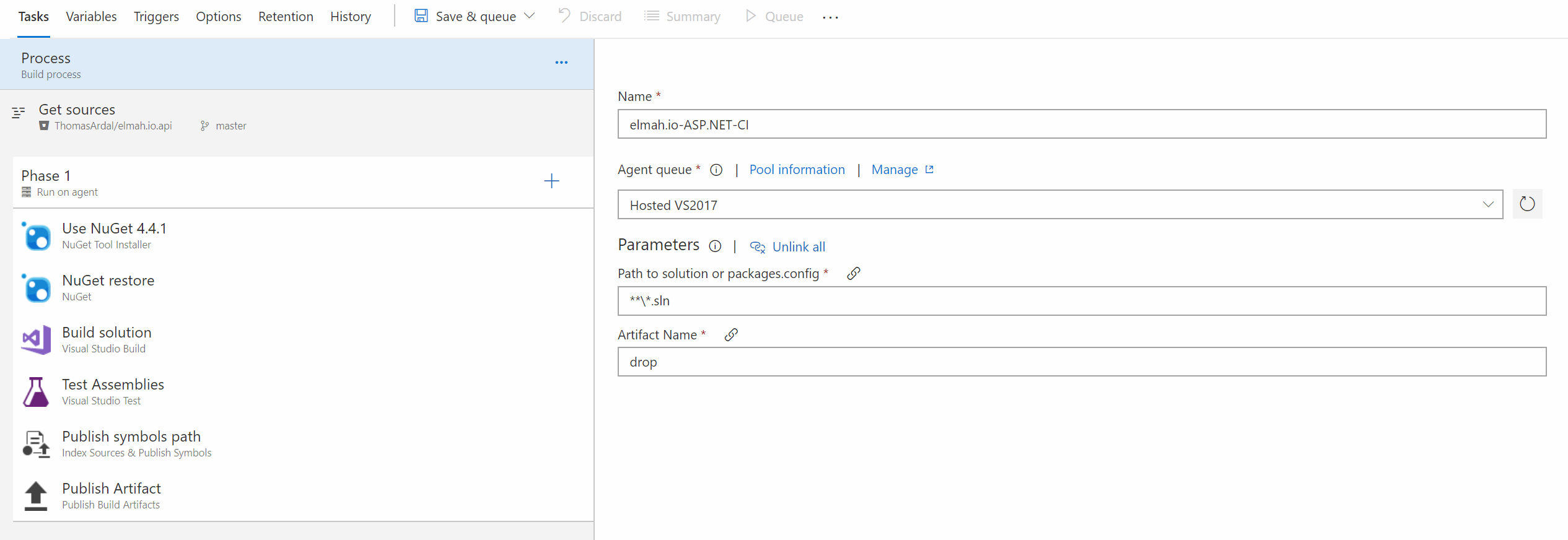Select the Publish Artifact task
Screen dimensions: 1568x540
point(112,495)
